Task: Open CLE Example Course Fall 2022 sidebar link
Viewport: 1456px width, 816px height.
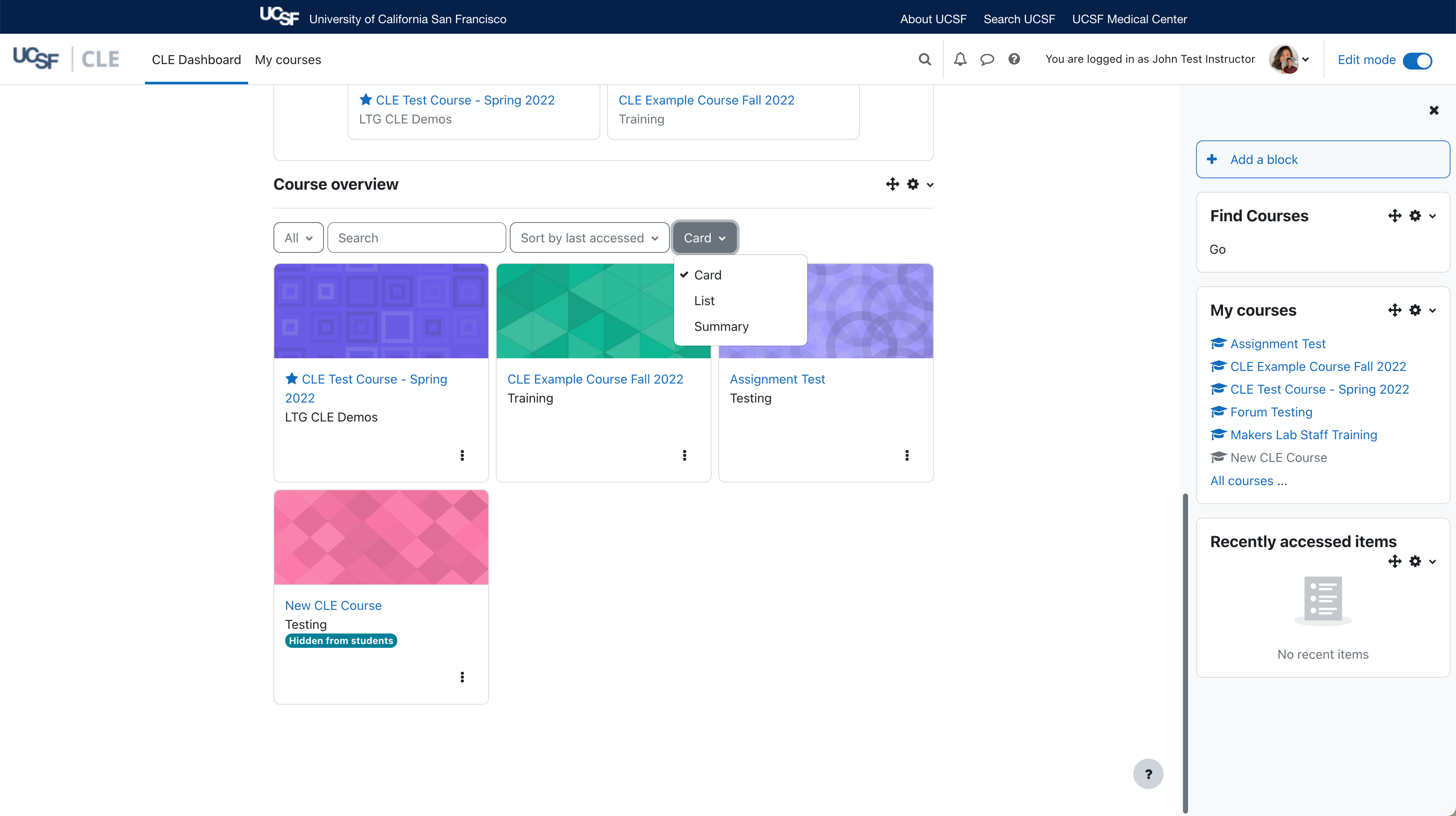Action: point(1318,366)
